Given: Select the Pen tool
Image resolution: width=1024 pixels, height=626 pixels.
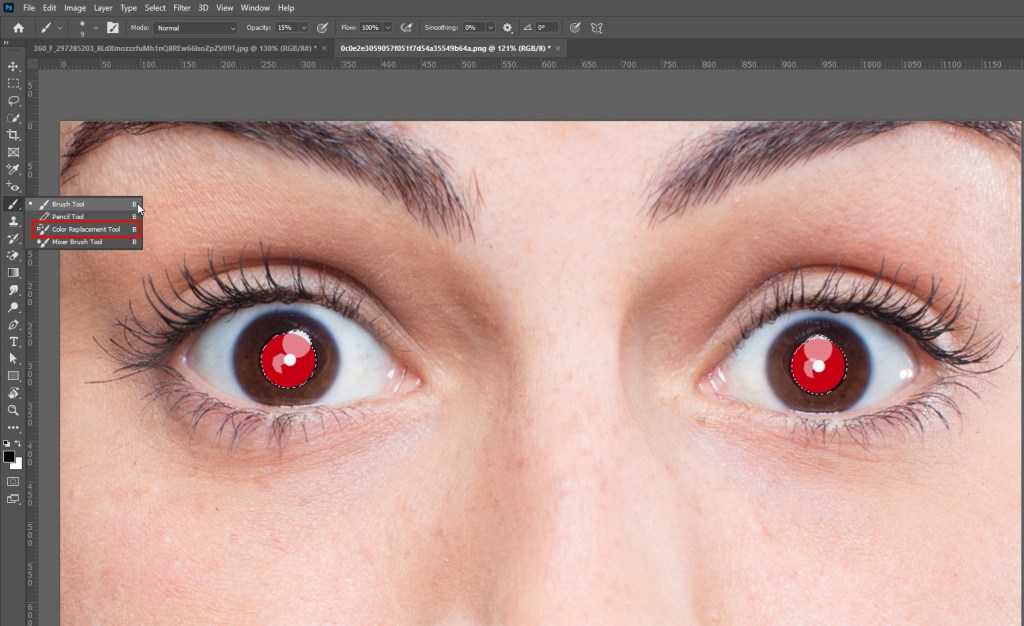Looking at the screenshot, I should [14, 324].
